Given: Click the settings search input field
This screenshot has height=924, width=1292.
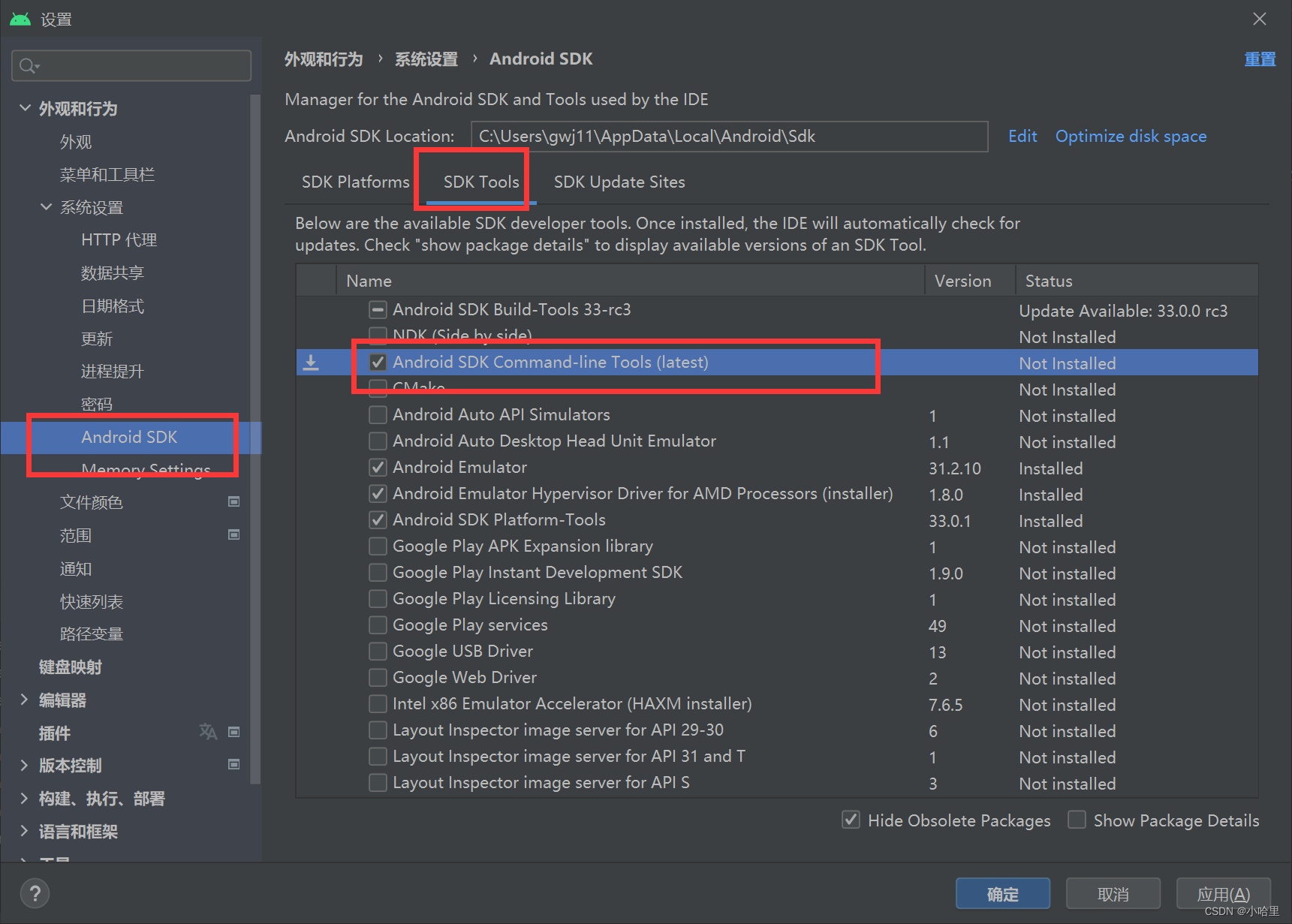Looking at the screenshot, I should click(x=131, y=66).
